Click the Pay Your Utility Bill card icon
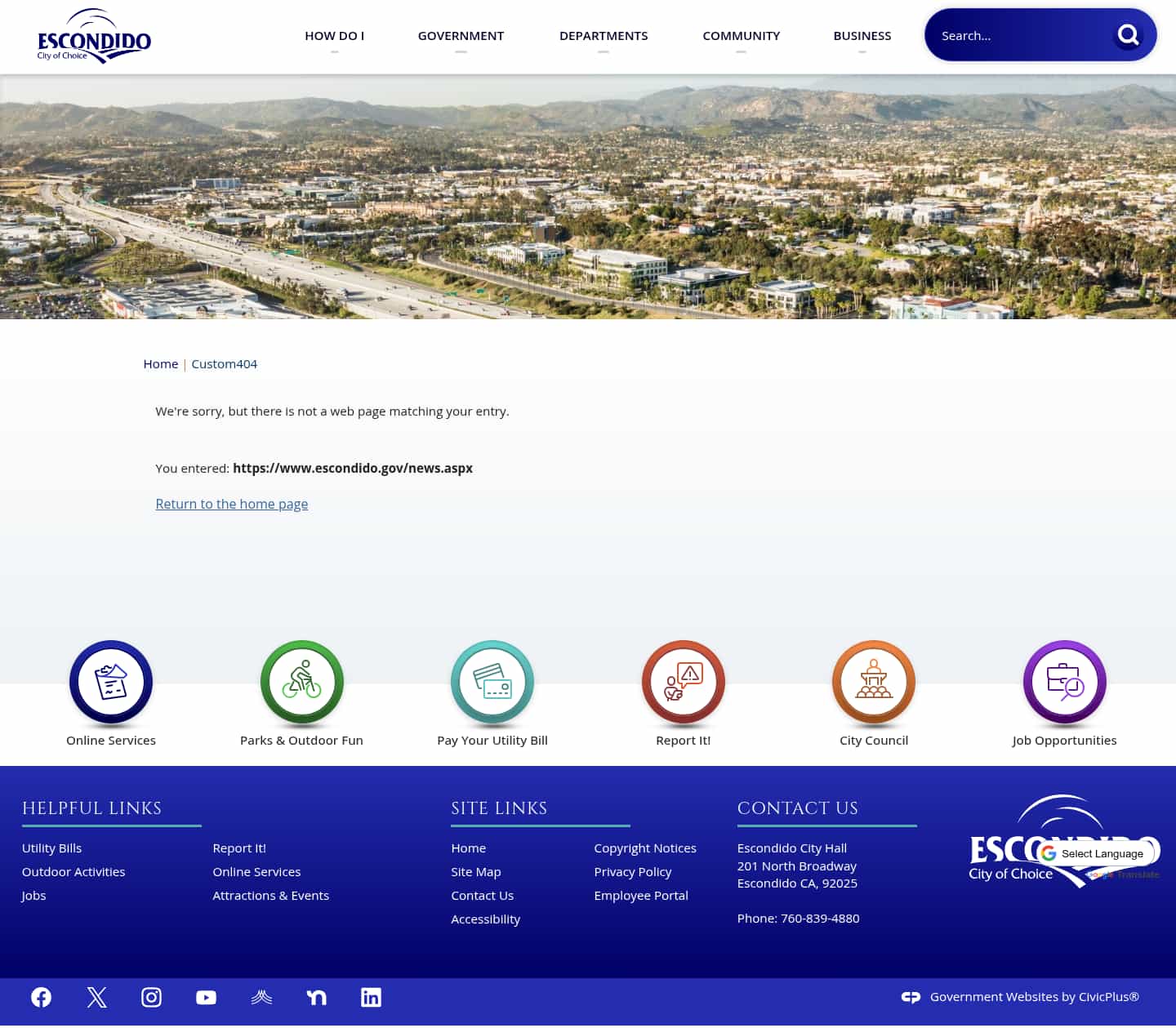Screen dimensions: 1176x1028 pos(492,683)
